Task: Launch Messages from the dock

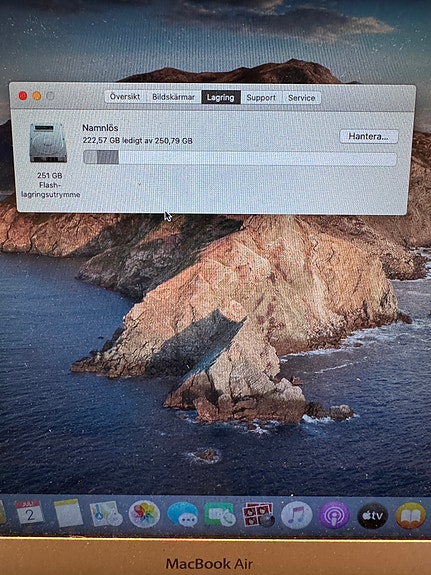Action: point(183,514)
